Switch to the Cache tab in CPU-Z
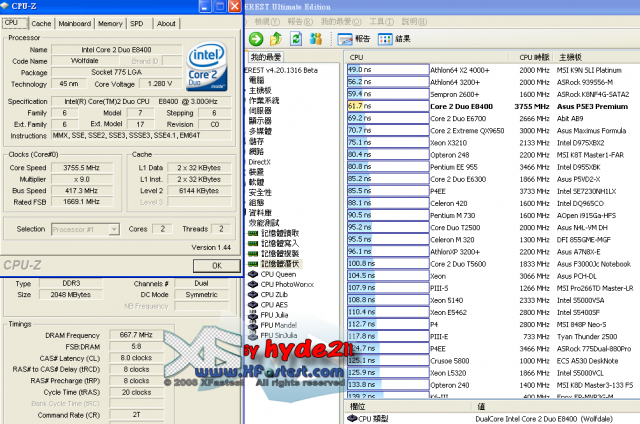 41,24
